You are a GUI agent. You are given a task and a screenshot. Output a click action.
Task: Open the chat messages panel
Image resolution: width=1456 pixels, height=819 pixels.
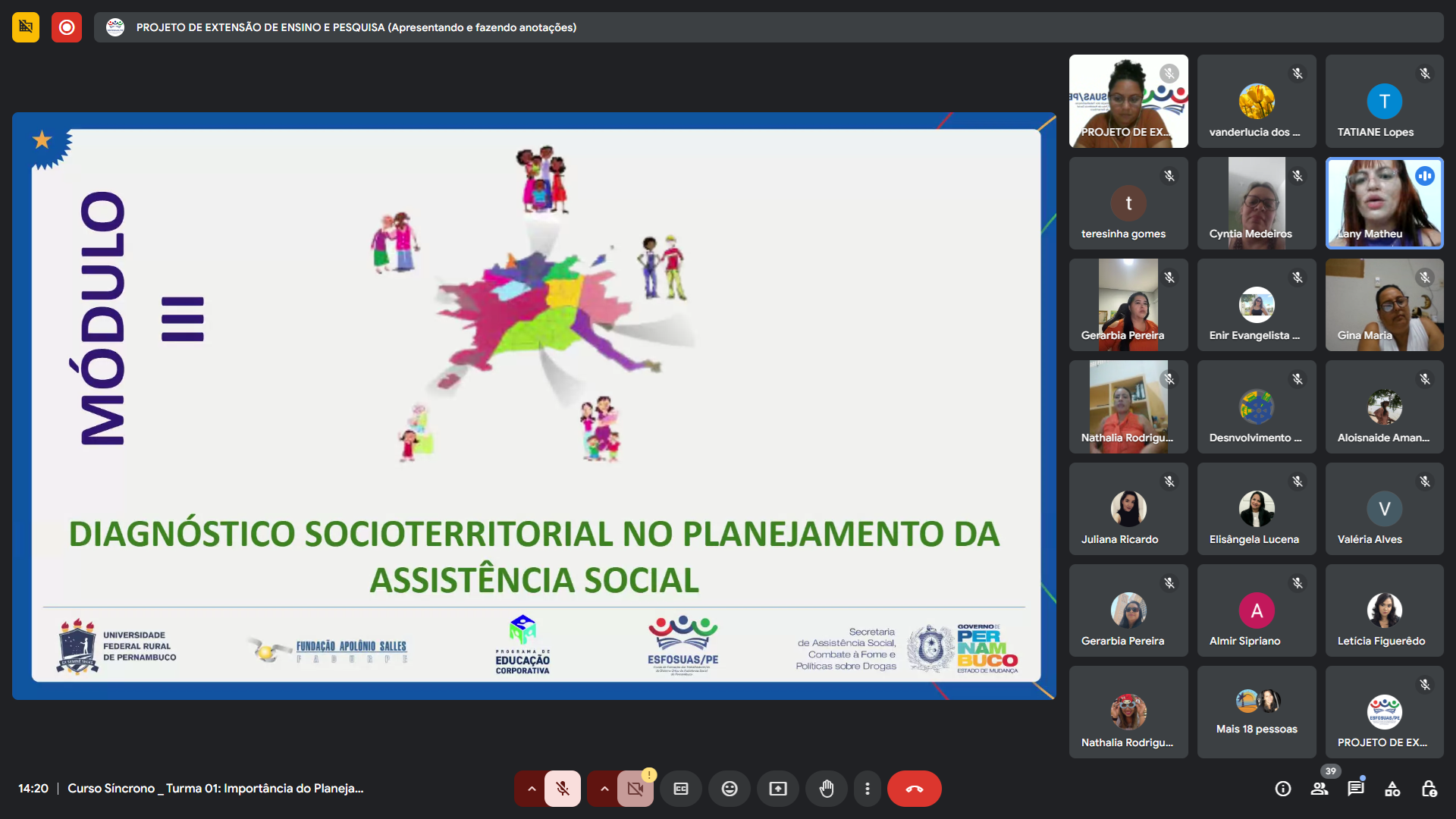pyautogui.click(x=1356, y=789)
